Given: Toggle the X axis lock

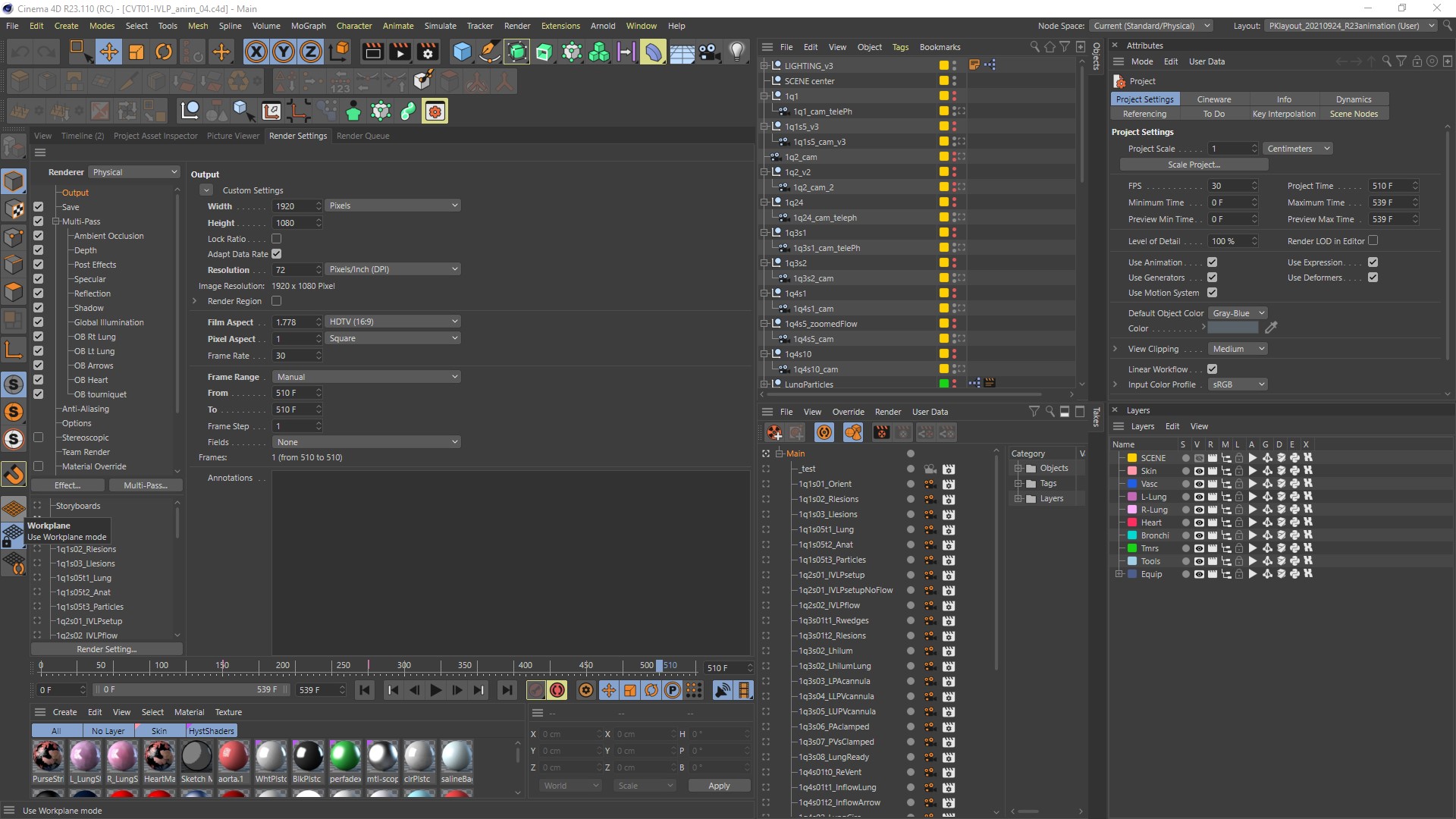Looking at the screenshot, I should pyautogui.click(x=256, y=52).
